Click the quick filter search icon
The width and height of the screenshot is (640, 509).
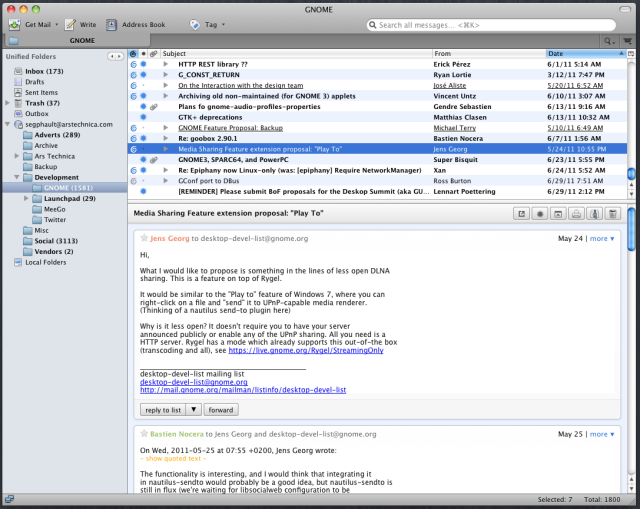(609, 41)
